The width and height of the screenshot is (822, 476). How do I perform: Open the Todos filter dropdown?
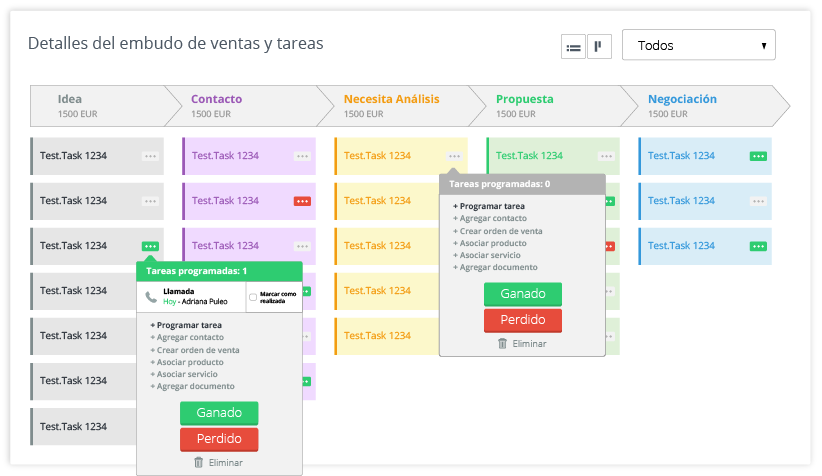(698, 45)
